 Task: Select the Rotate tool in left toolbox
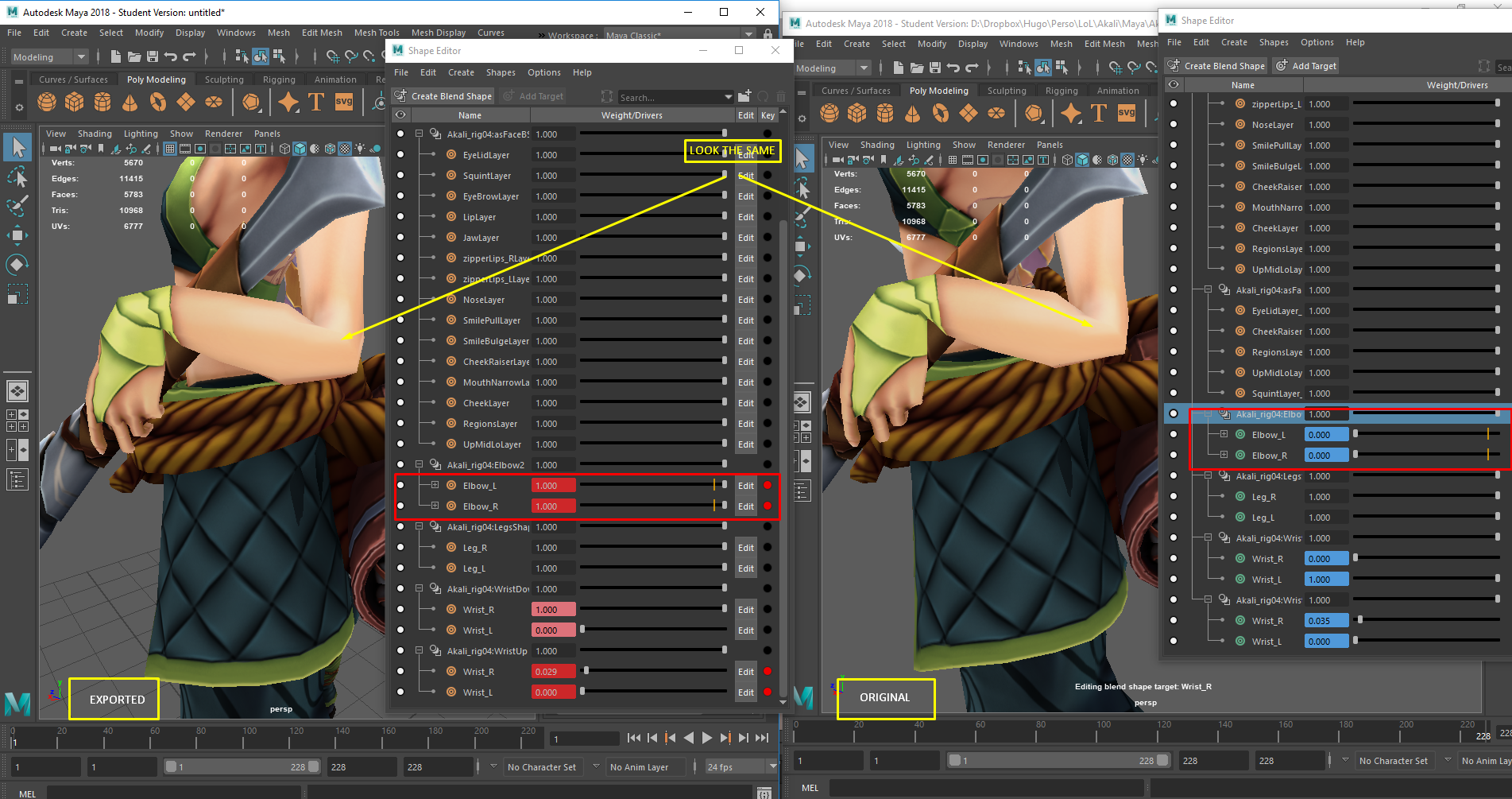[17, 265]
